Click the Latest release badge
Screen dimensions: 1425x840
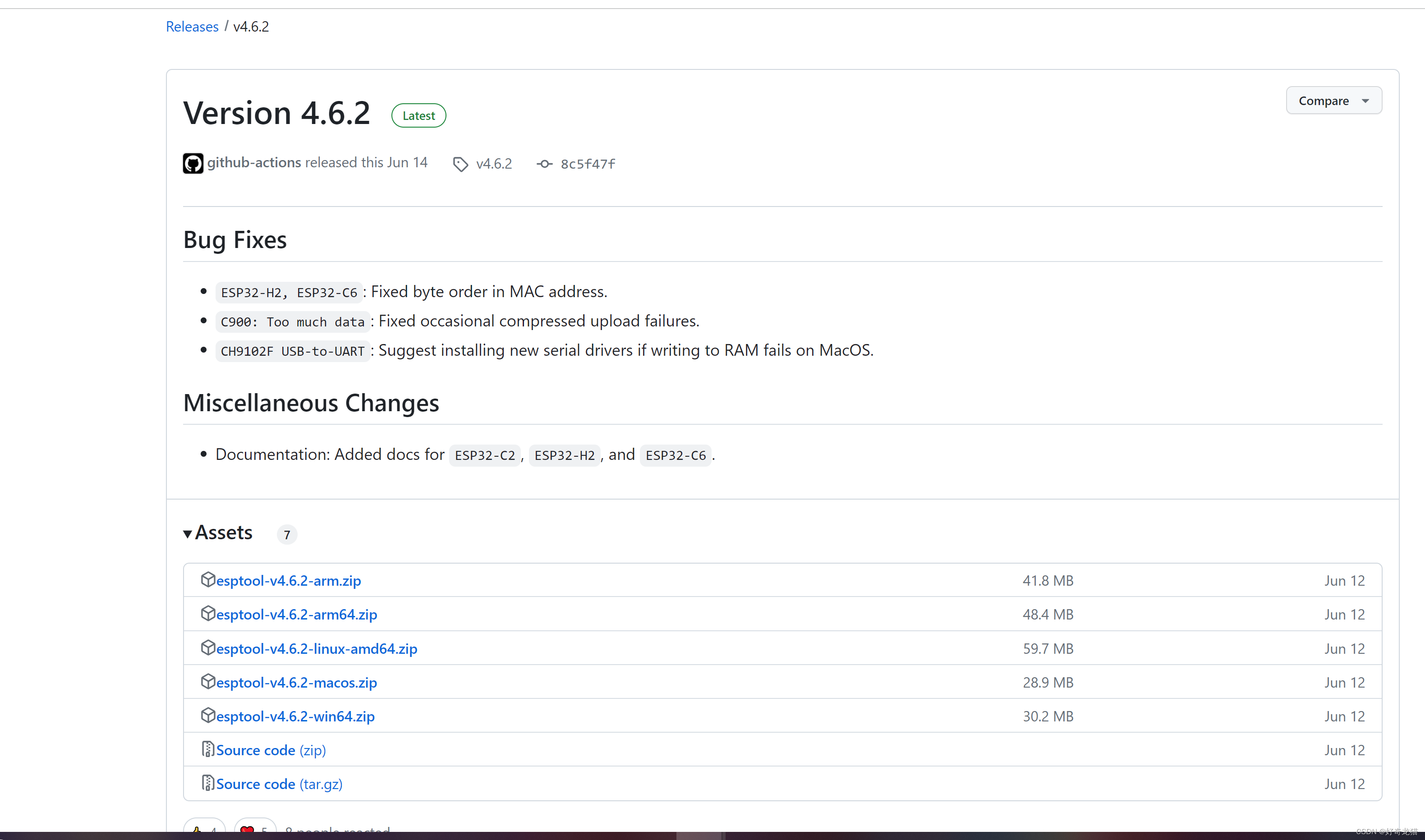[418, 115]
